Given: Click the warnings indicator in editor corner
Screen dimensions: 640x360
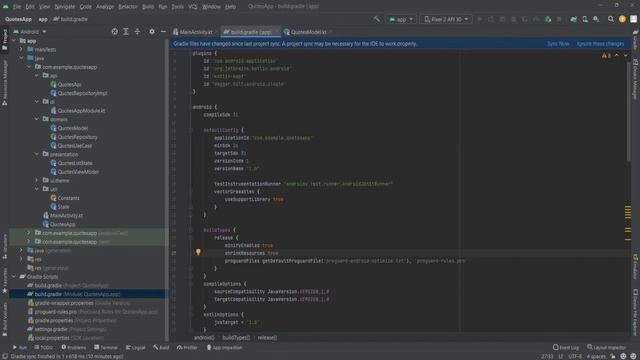Looking at the screenshot, I should point(606,56).
